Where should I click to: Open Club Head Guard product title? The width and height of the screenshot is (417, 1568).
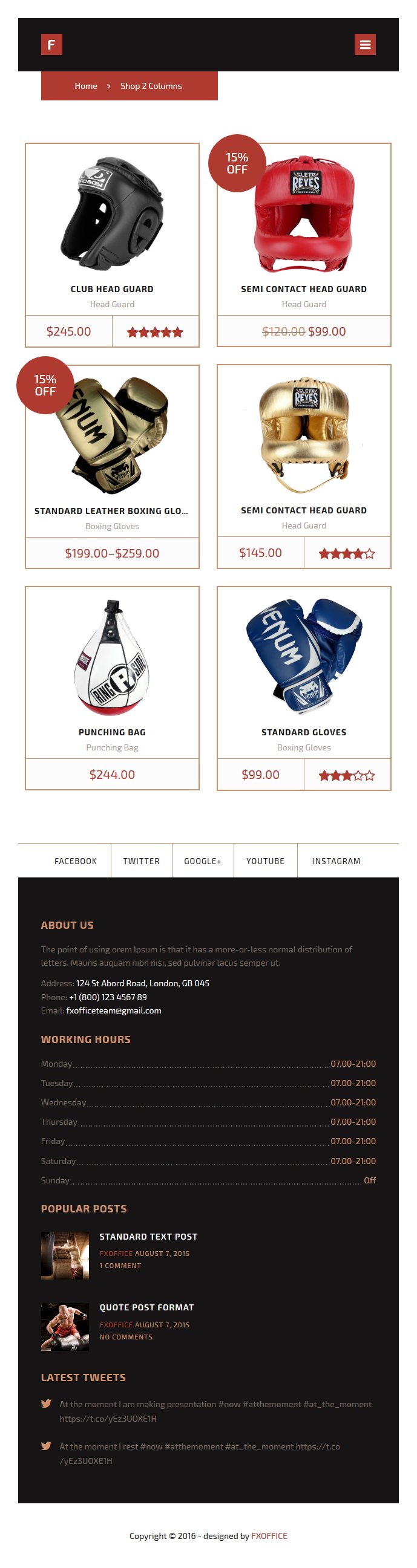(112, 289)
